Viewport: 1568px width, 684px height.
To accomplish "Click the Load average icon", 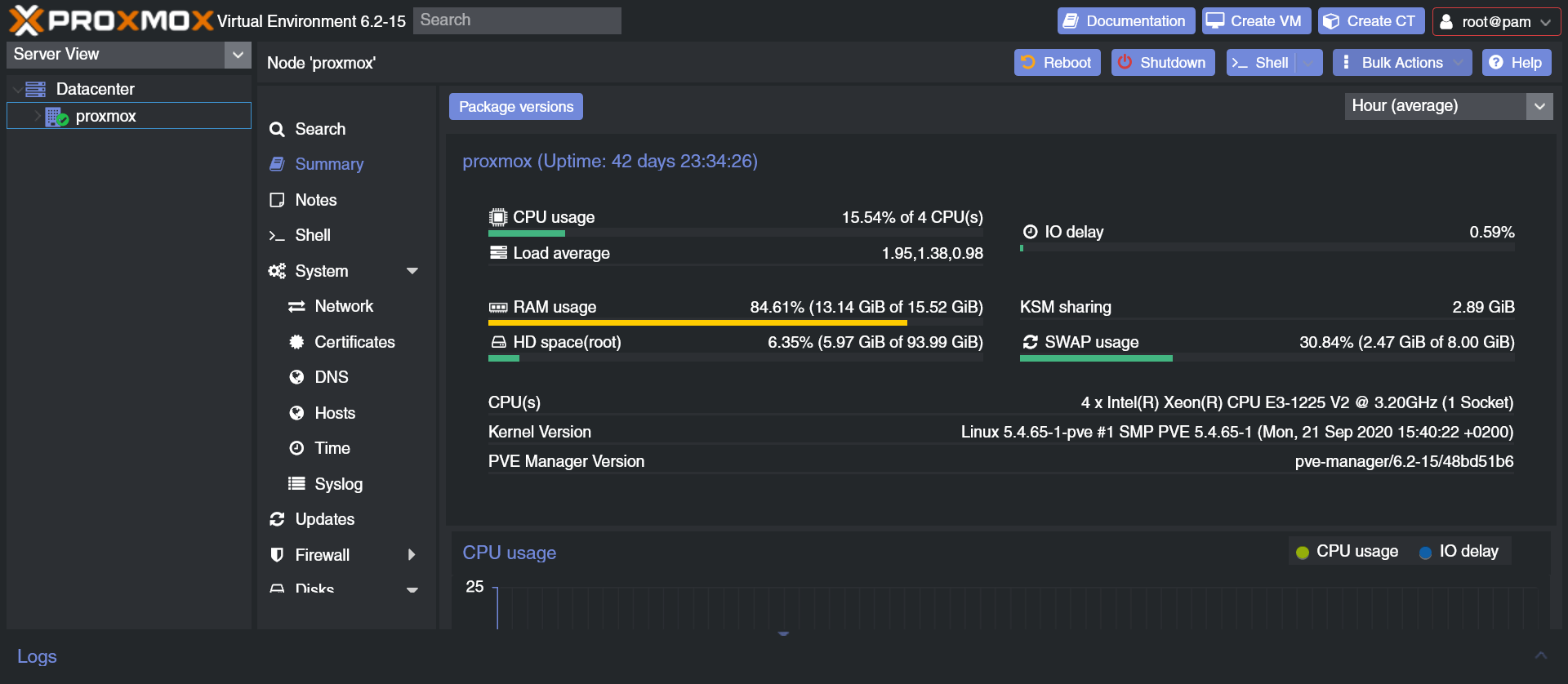I will [x=498, y=253].
